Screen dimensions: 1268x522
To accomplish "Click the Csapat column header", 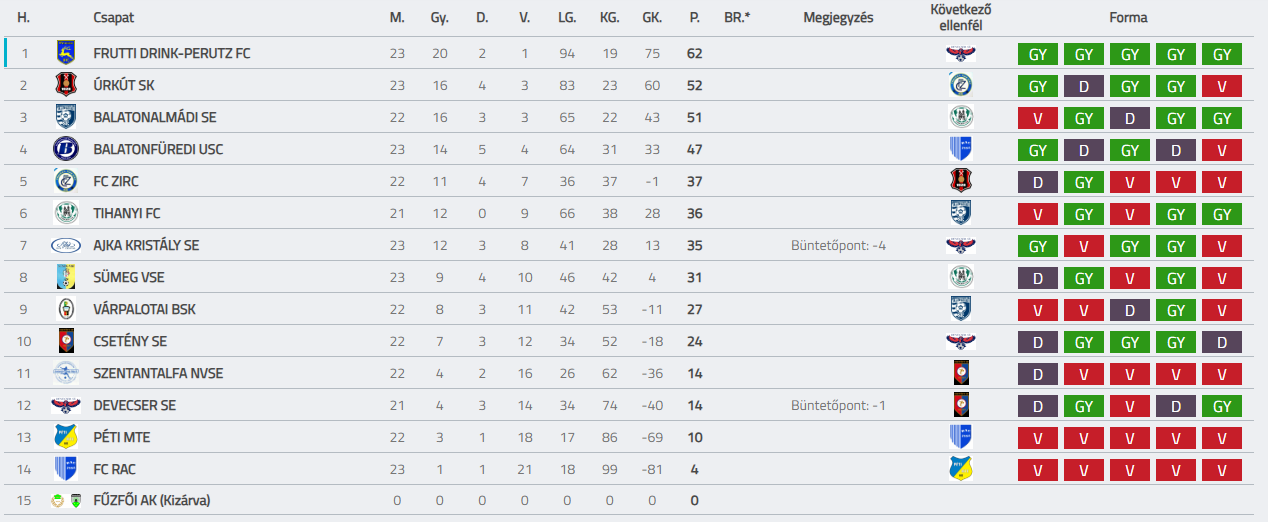I will [113, 18].
